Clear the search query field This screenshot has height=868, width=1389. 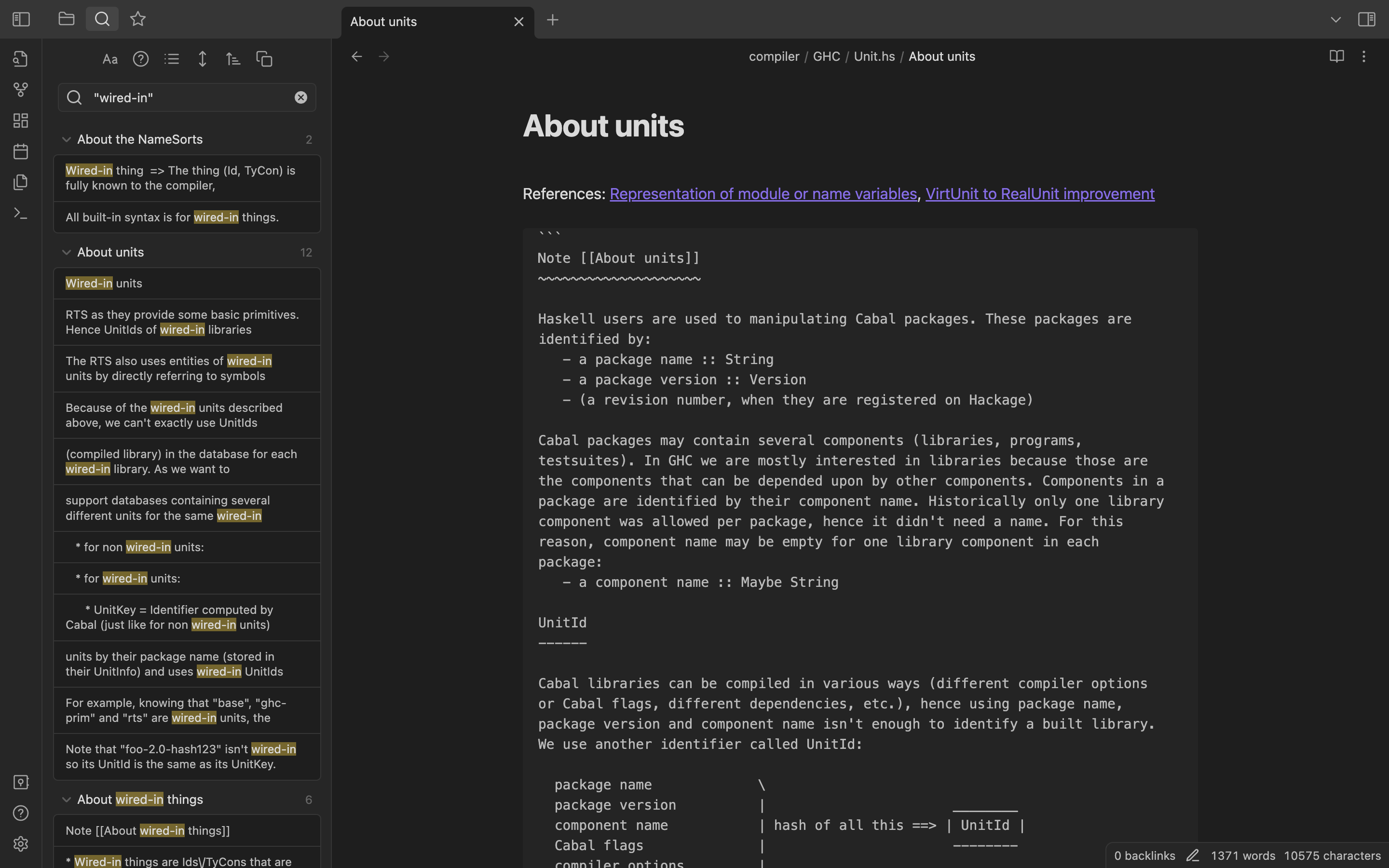(301, 97)
